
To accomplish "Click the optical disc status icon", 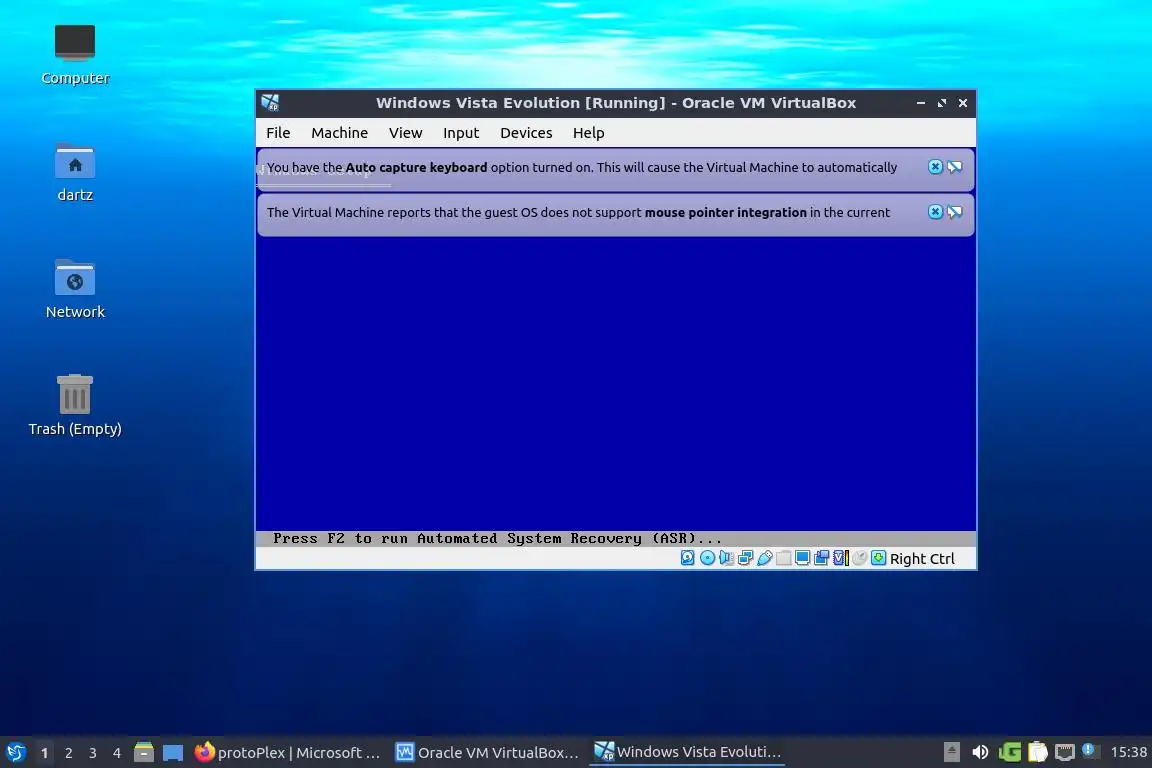I will (708, 558).
